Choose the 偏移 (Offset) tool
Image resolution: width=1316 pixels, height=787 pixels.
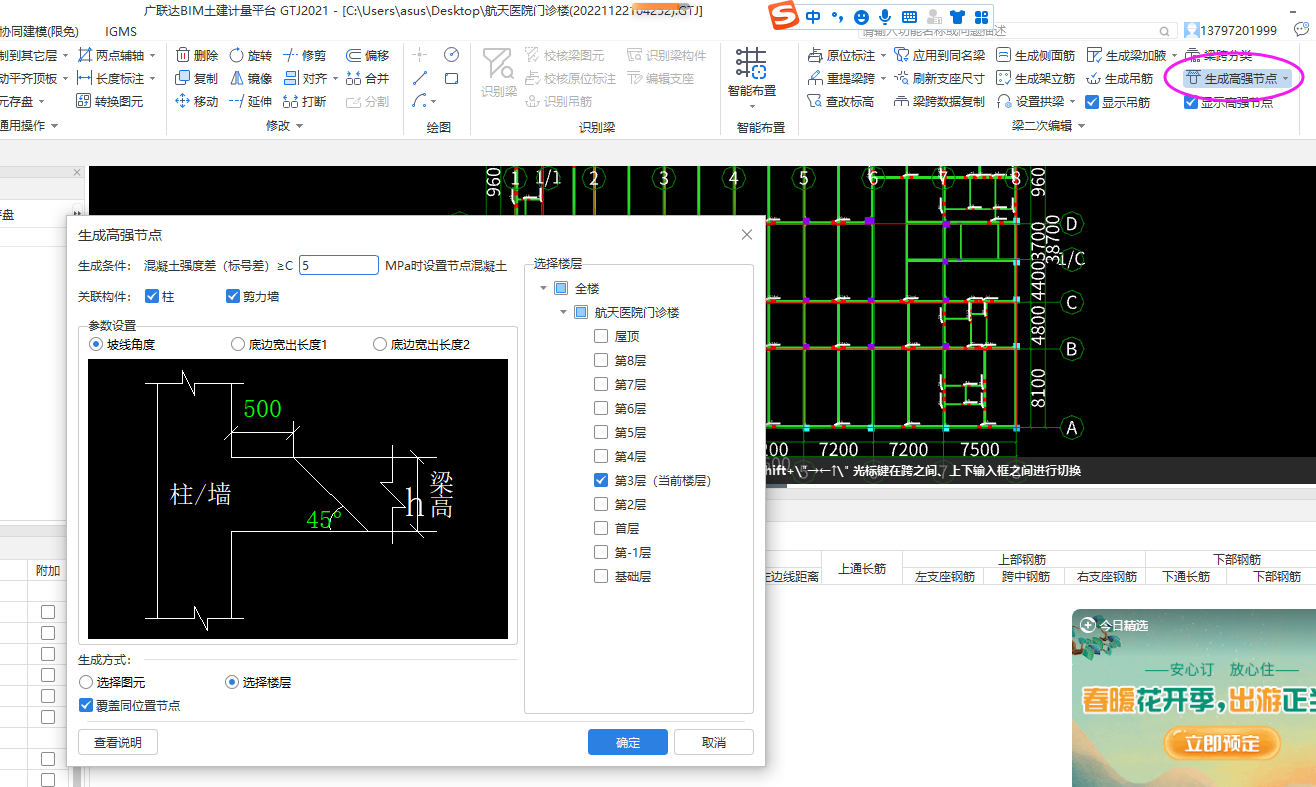pos(367,55)
